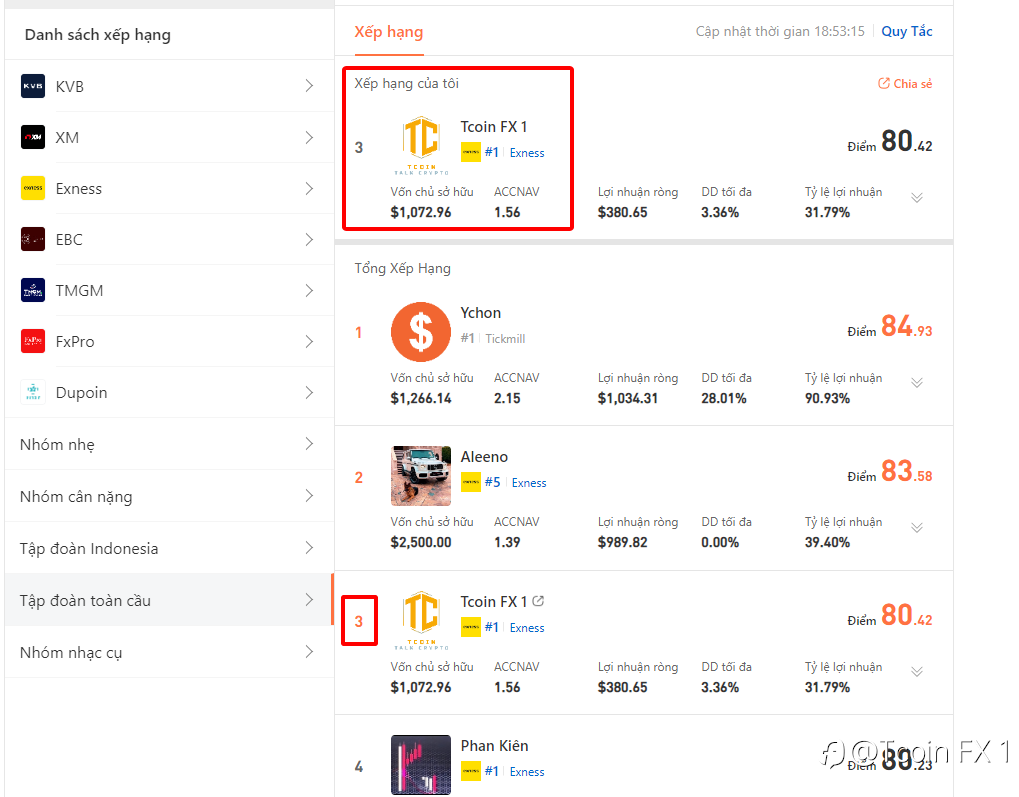Image resolution: width=1019 pixels, height=797 pixels.
Task: Click Ychon's score 84.93
Action: pos(907,326)
